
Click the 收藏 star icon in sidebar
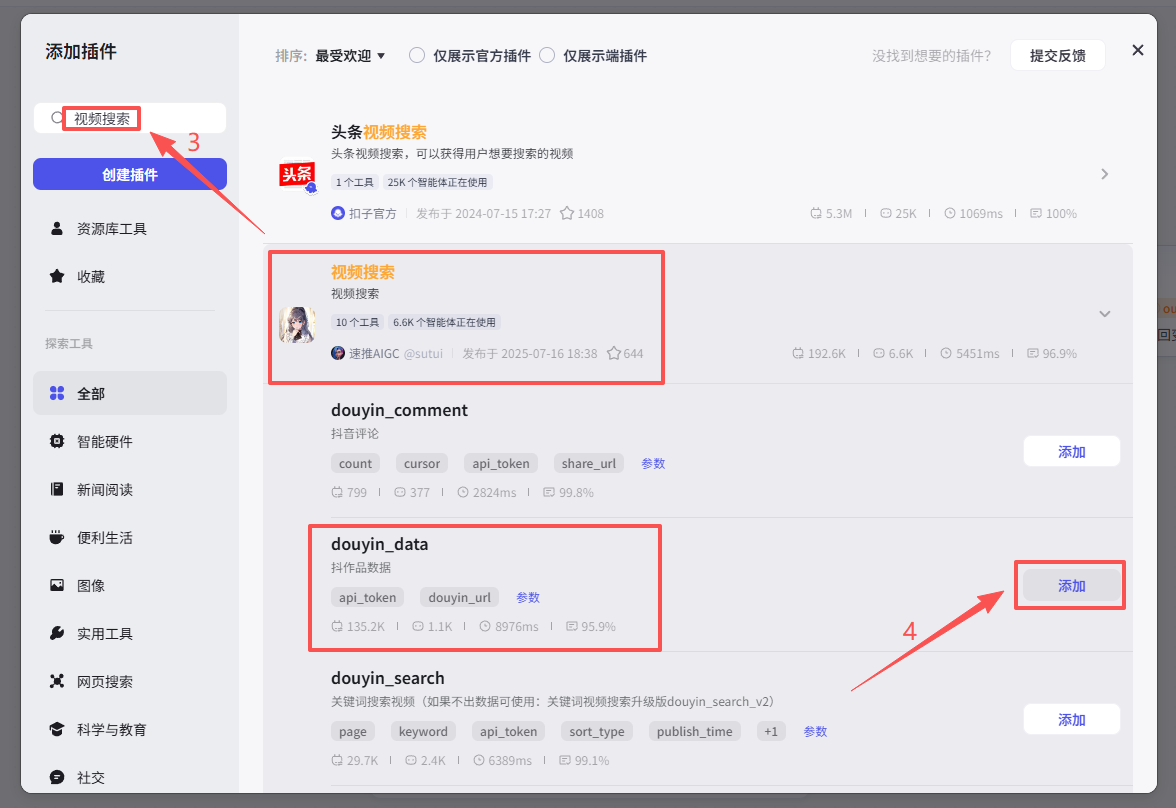coord(57,277)
